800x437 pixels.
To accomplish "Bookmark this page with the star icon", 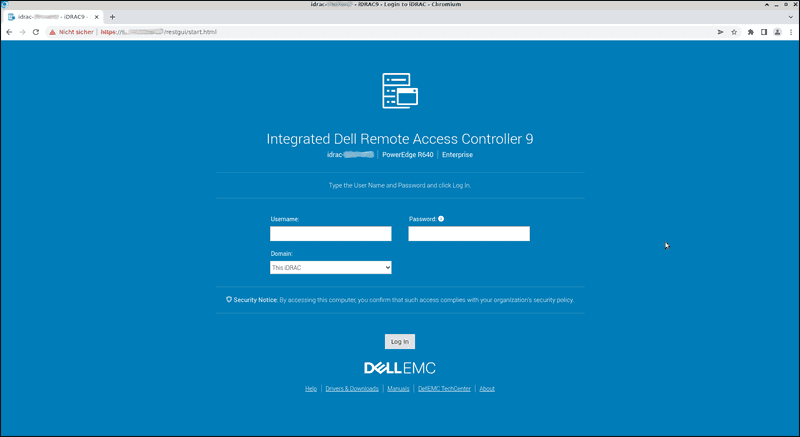I will click(734, 32).
